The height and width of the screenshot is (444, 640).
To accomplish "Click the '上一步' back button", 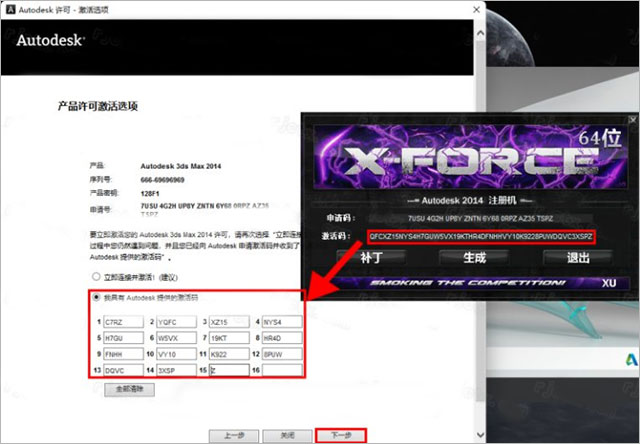I will tap(233, 435).
